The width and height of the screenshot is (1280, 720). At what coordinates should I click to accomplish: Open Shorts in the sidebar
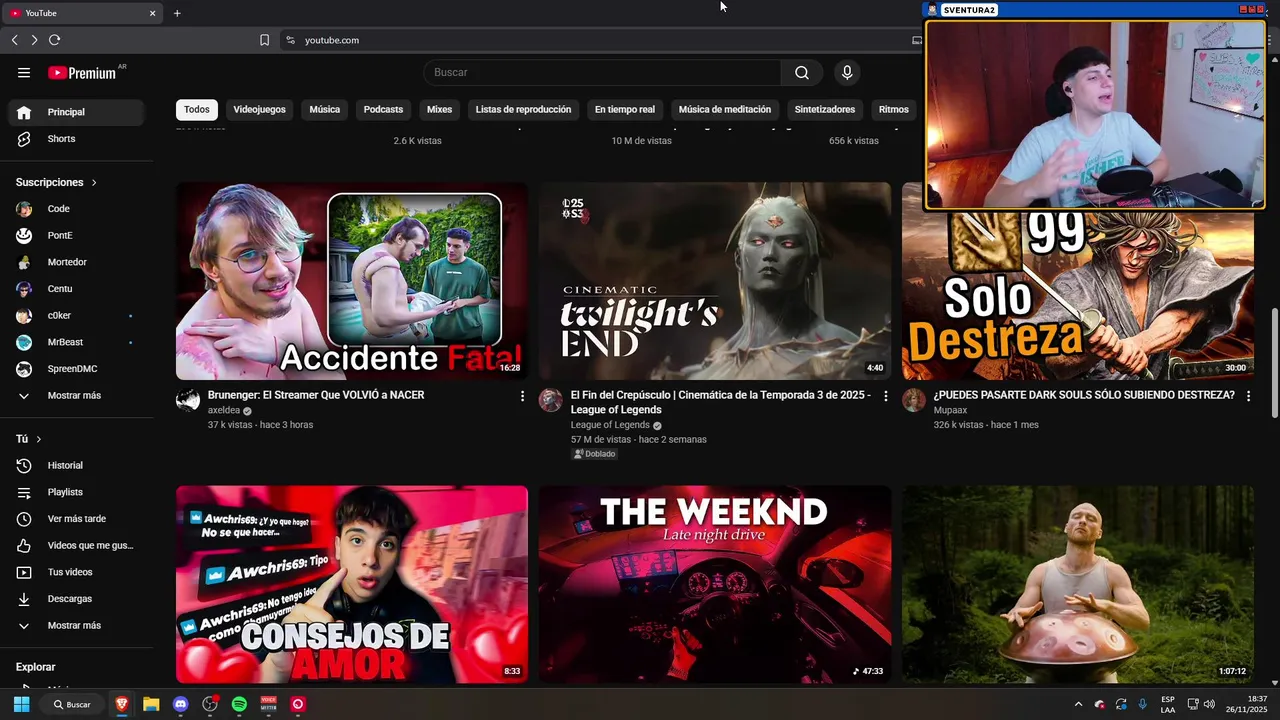click(x=78, y=139)
